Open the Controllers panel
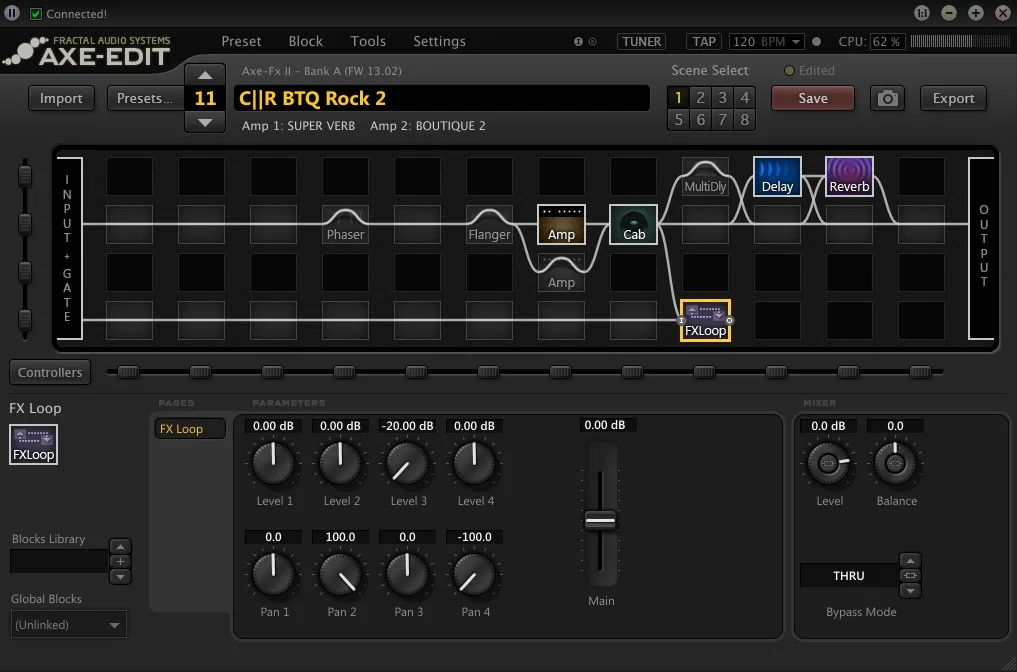Screen dimensions: 1017x672 coord(50,372)
